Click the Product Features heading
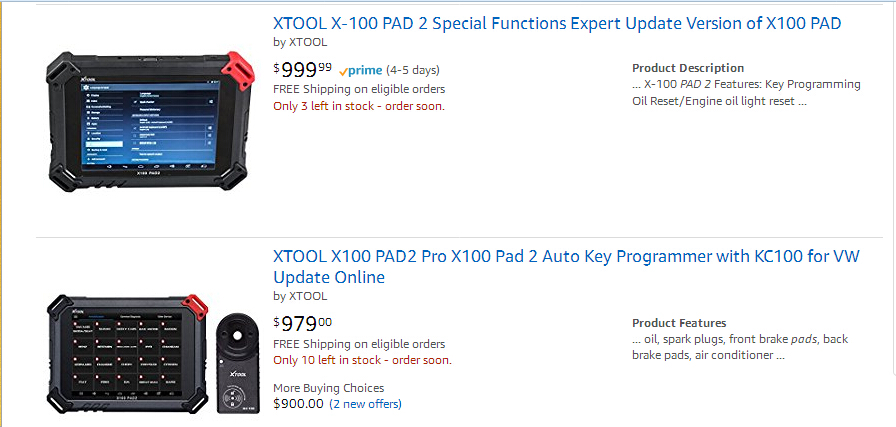896x427 pixels. 679,323
